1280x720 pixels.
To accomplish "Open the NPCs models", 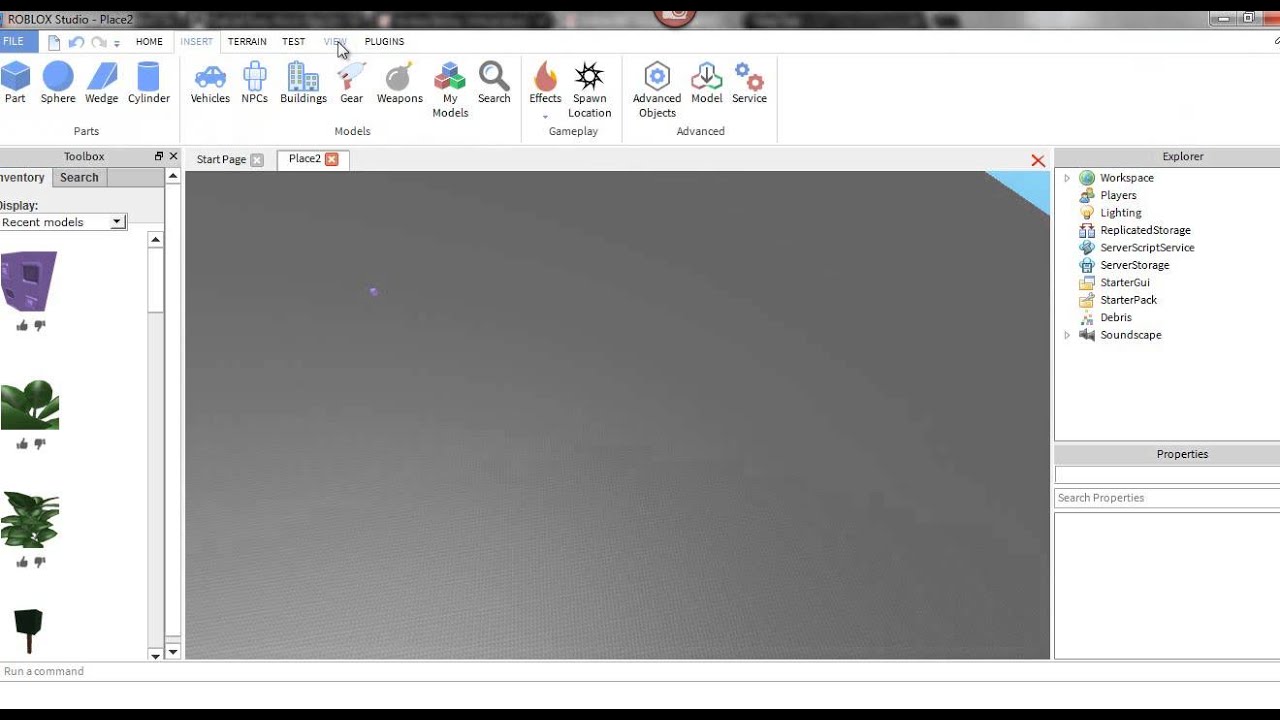I will [255, 83].
